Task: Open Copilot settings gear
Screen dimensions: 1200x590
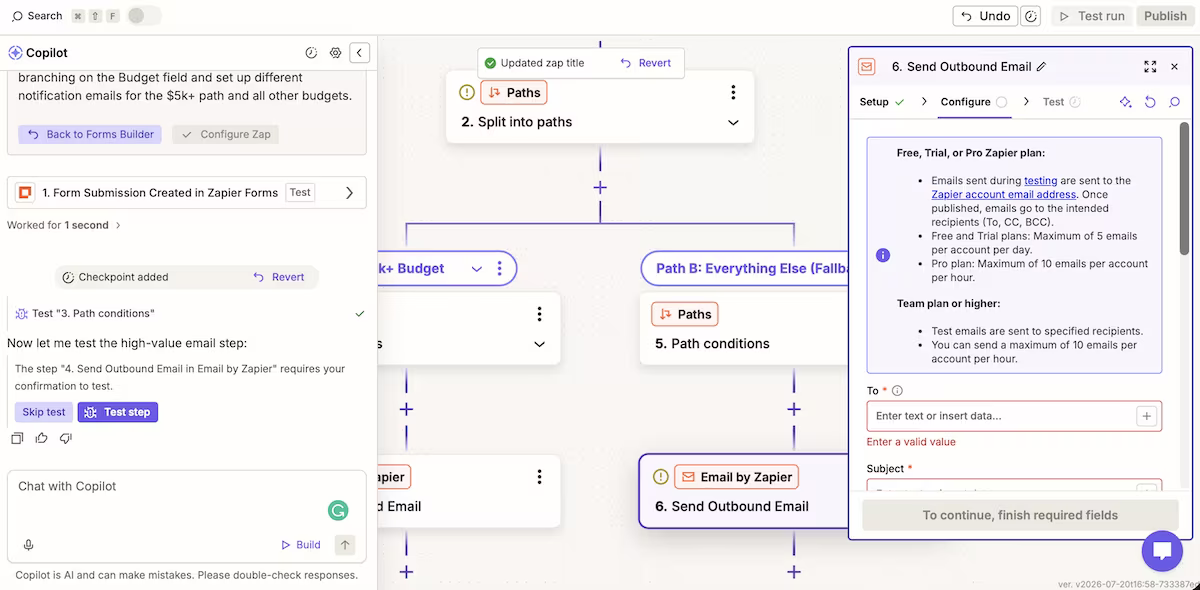Action: pos(336,53)
